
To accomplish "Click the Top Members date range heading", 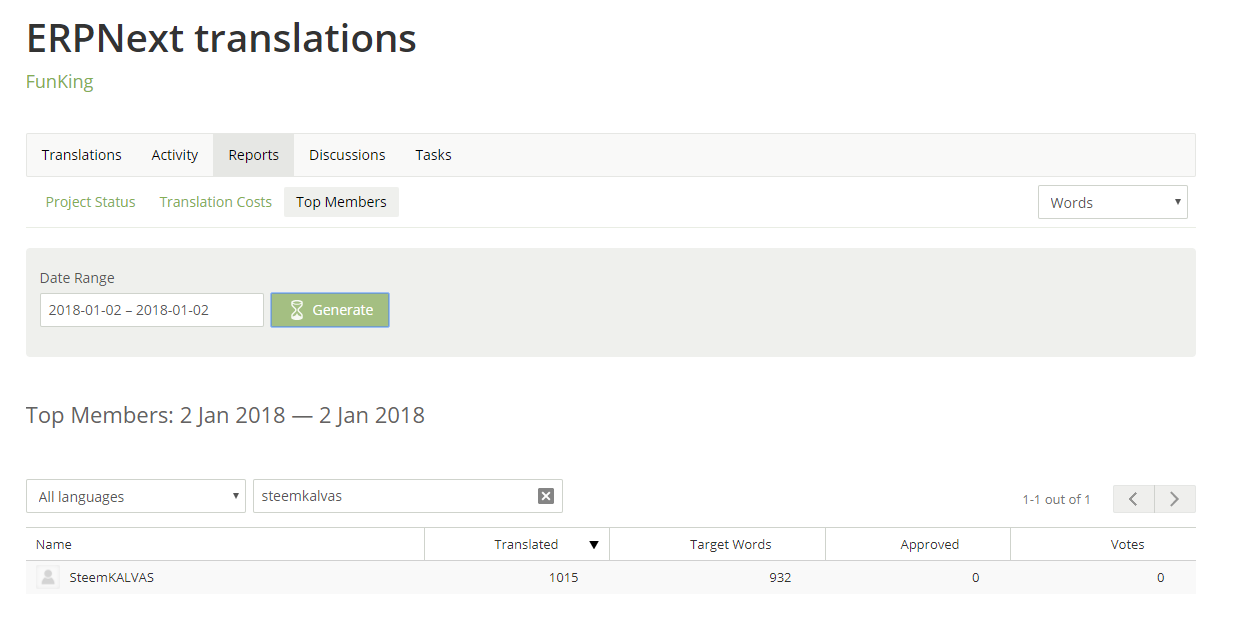I will (225, 415).
